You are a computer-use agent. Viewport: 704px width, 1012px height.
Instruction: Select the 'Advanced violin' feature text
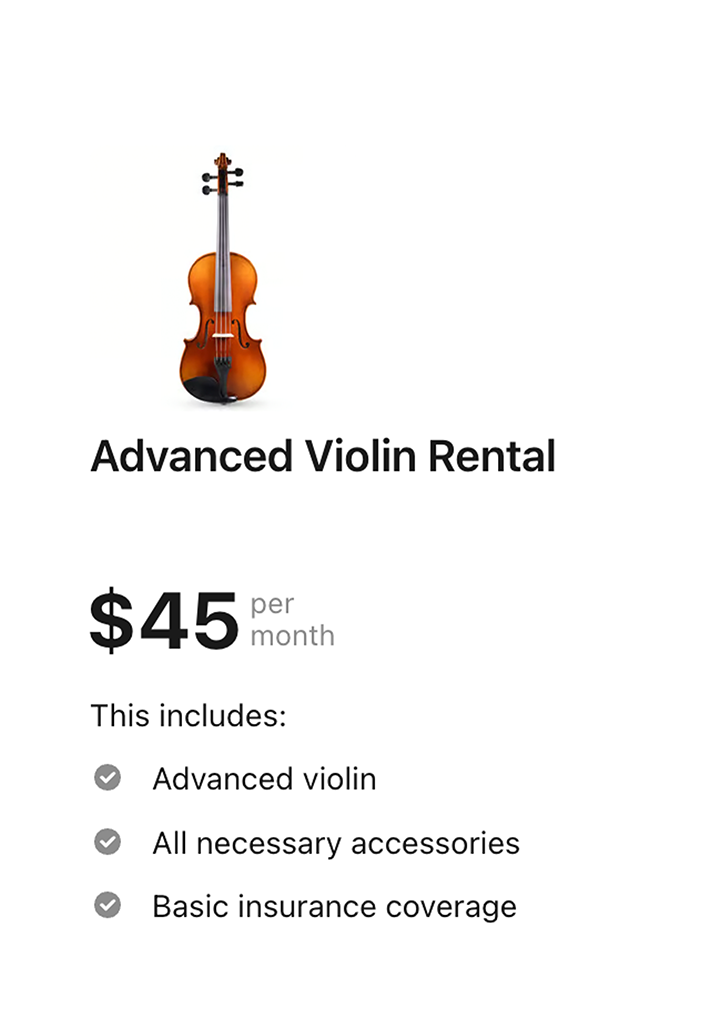tap(264, 779)
